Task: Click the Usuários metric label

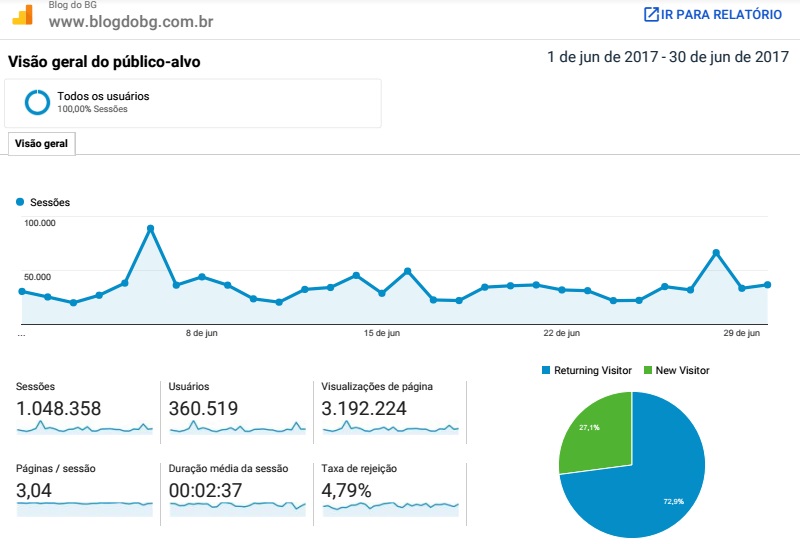Action: 189,386
